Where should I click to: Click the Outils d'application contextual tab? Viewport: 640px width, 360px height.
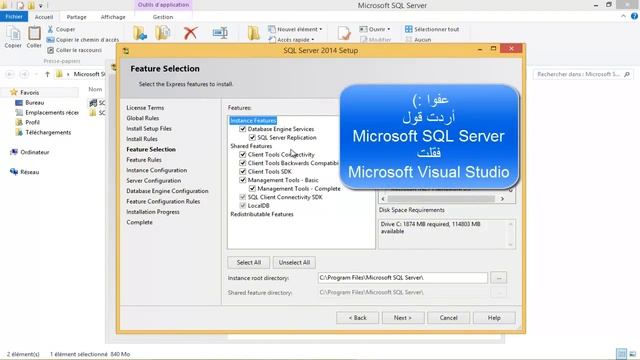[163, 5]
